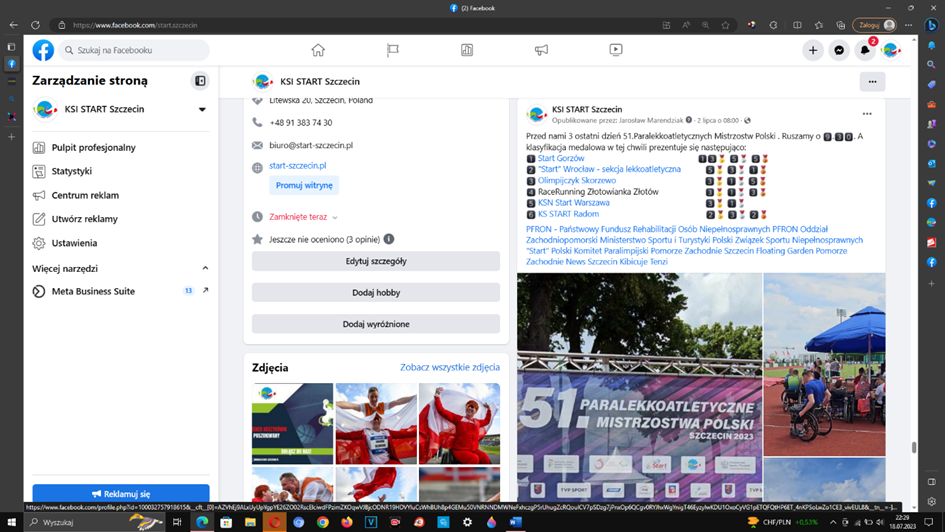Click Reklamuj się button
The width and height of the screenshot is (945, 532).
121,493
